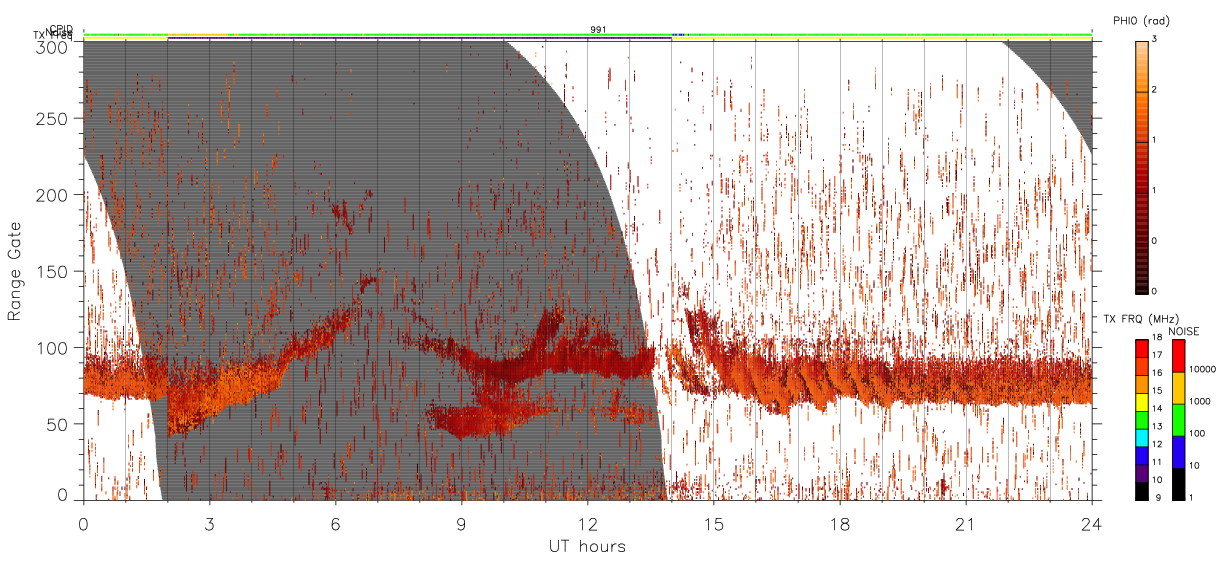
Task: Click the x-axis tick label 3
Action: point(209,524)
